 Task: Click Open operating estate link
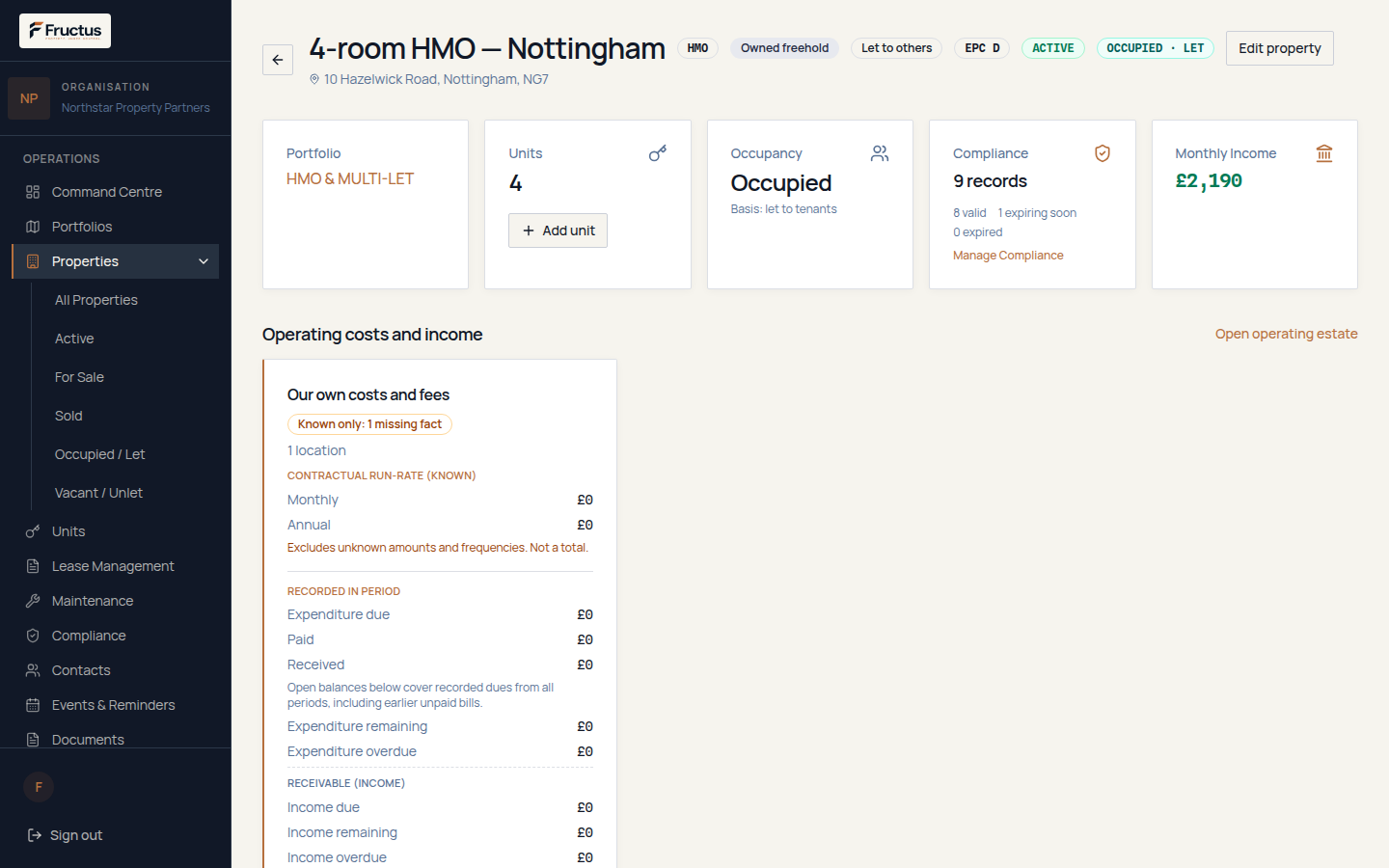click(1287, 334)
